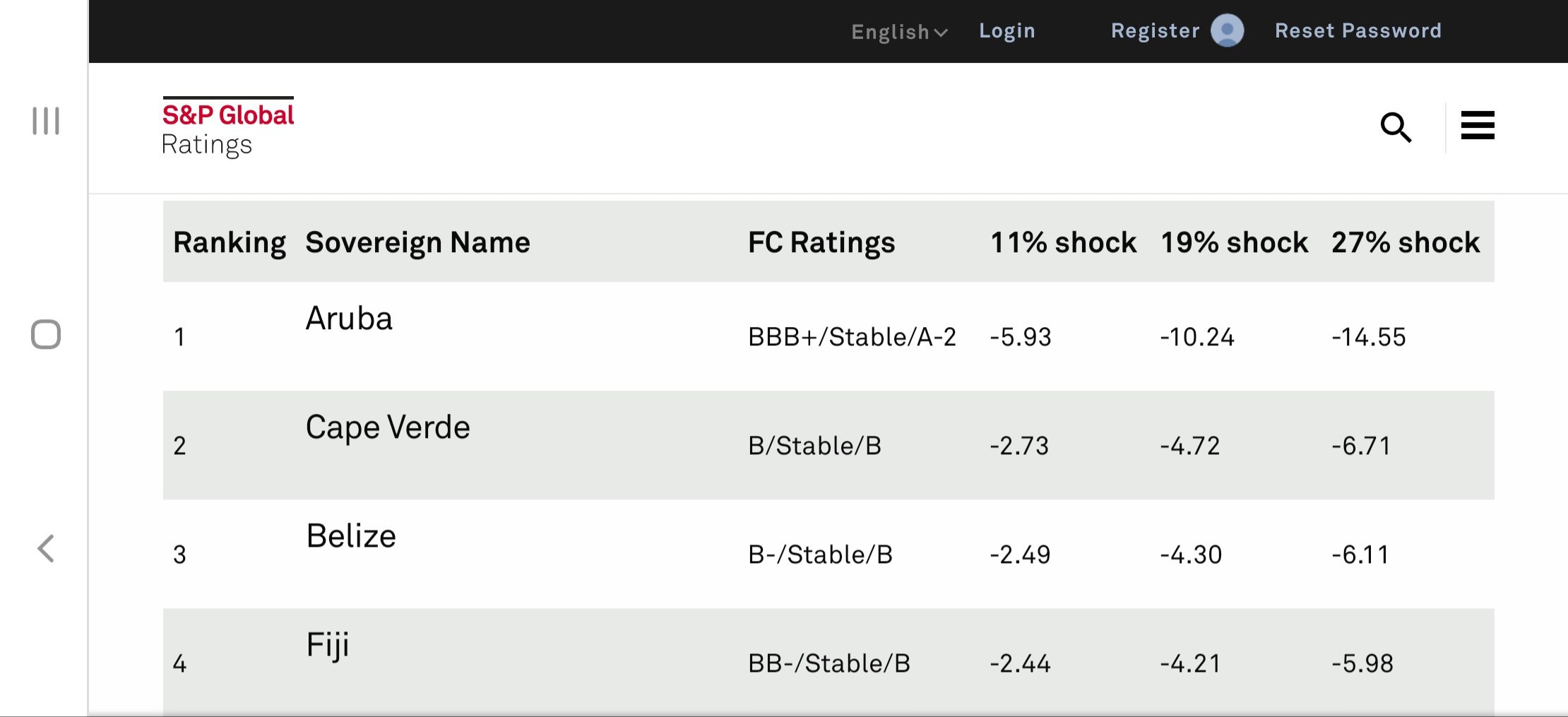The width and height of the screenshot is (1568, 717).
Task: Select the Aruba sovereign name
Action: [x=349, y=319]
